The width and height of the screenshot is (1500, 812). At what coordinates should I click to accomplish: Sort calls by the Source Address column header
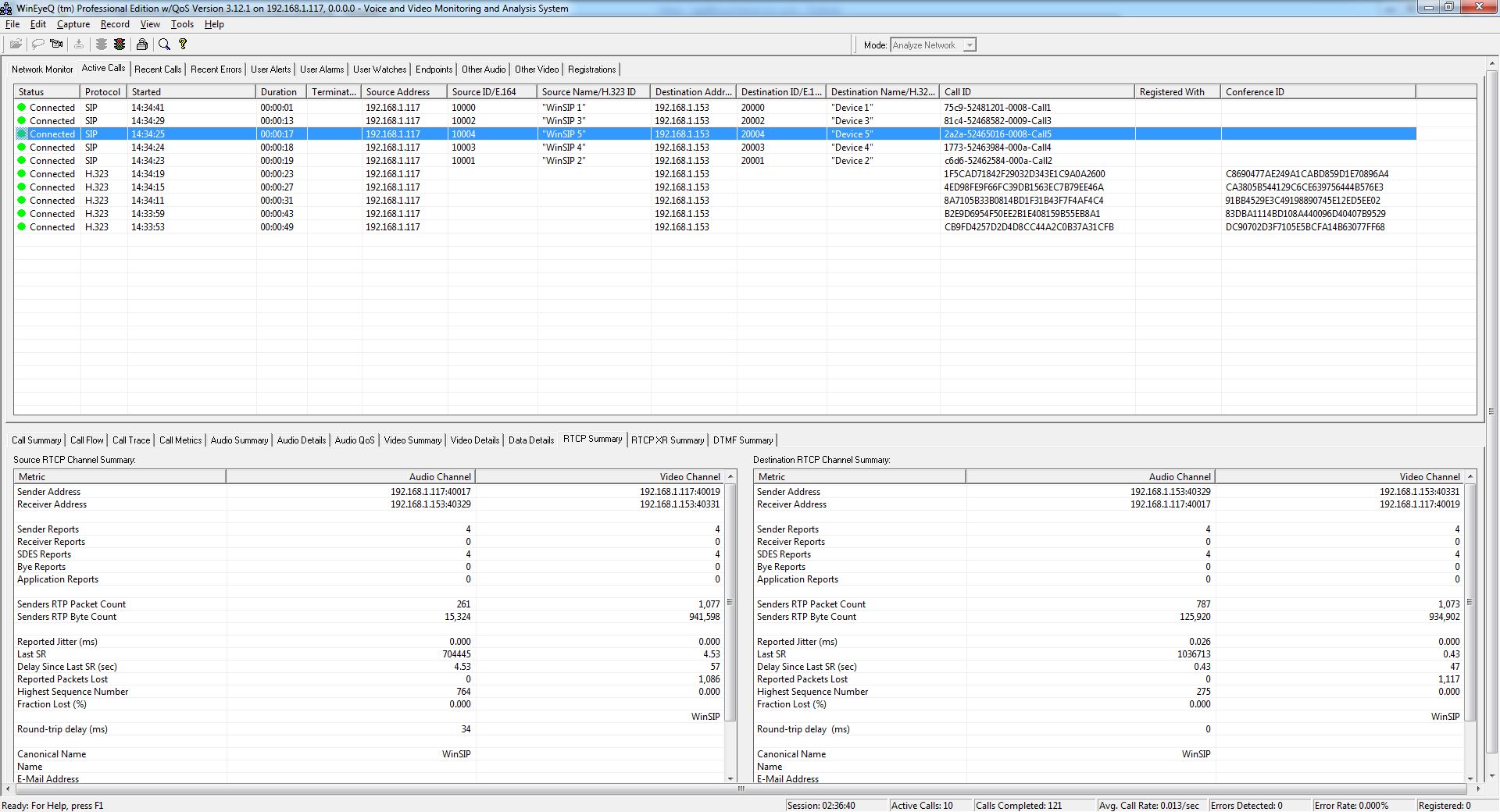pyautogui.click(x=404, y=92)
